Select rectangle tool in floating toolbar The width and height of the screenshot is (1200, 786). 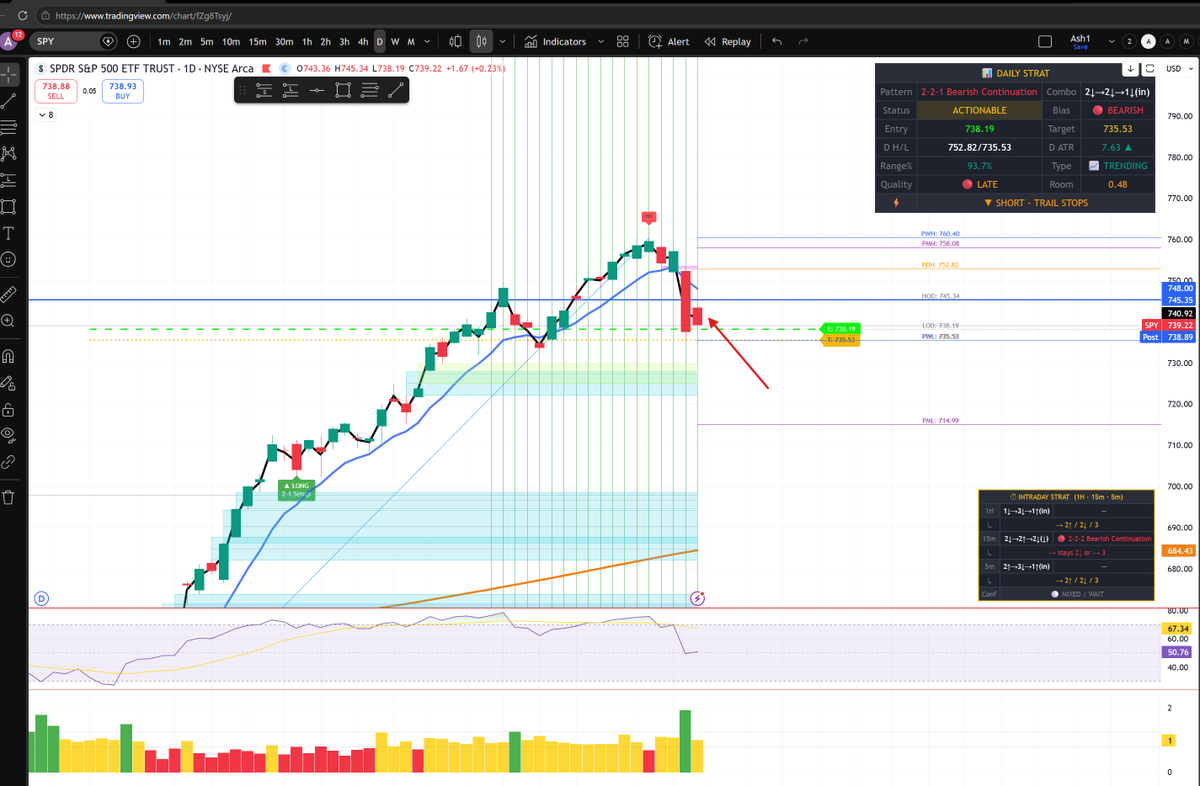(x=343, y=90)
